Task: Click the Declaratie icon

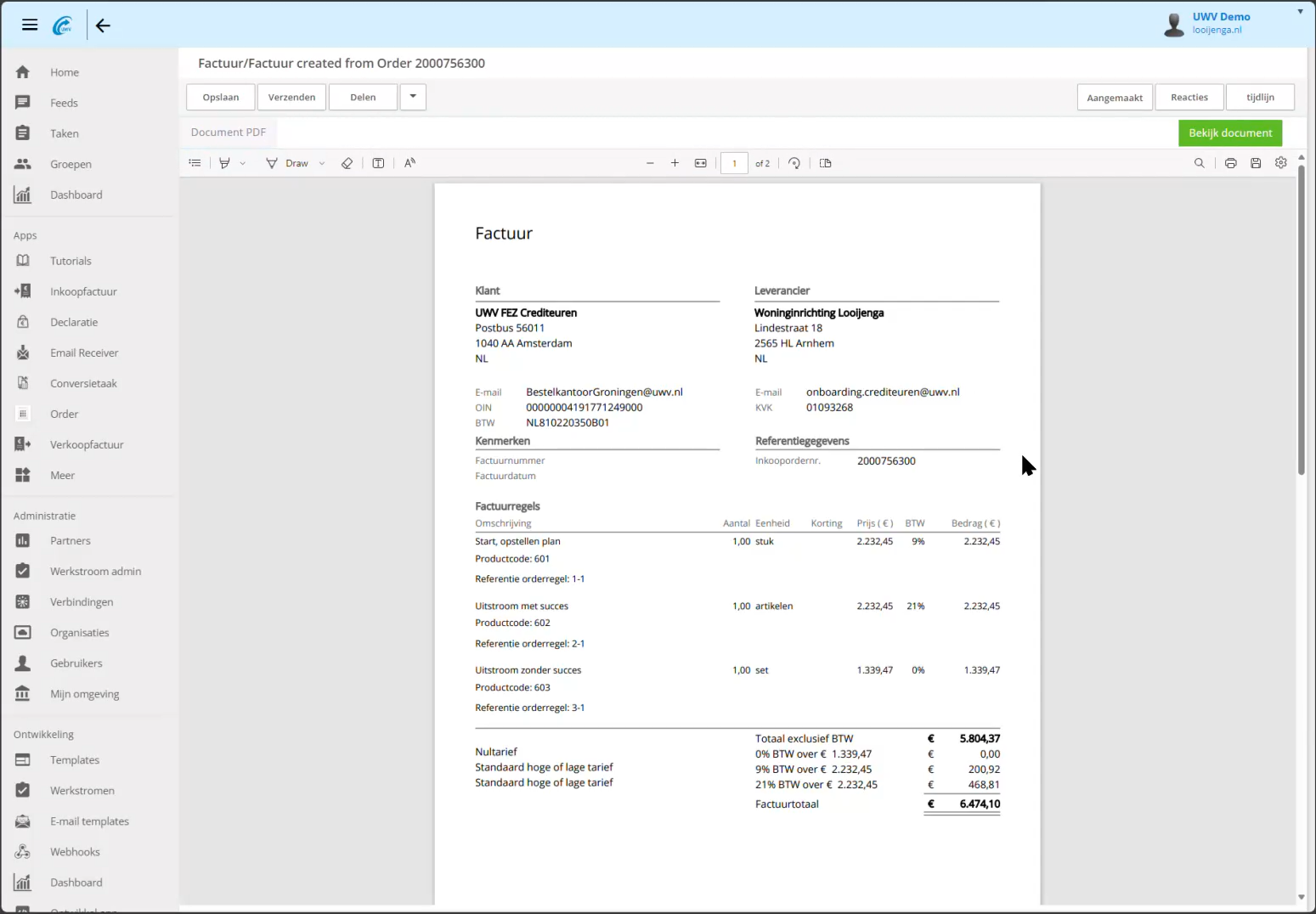Action: click(23, 322)
